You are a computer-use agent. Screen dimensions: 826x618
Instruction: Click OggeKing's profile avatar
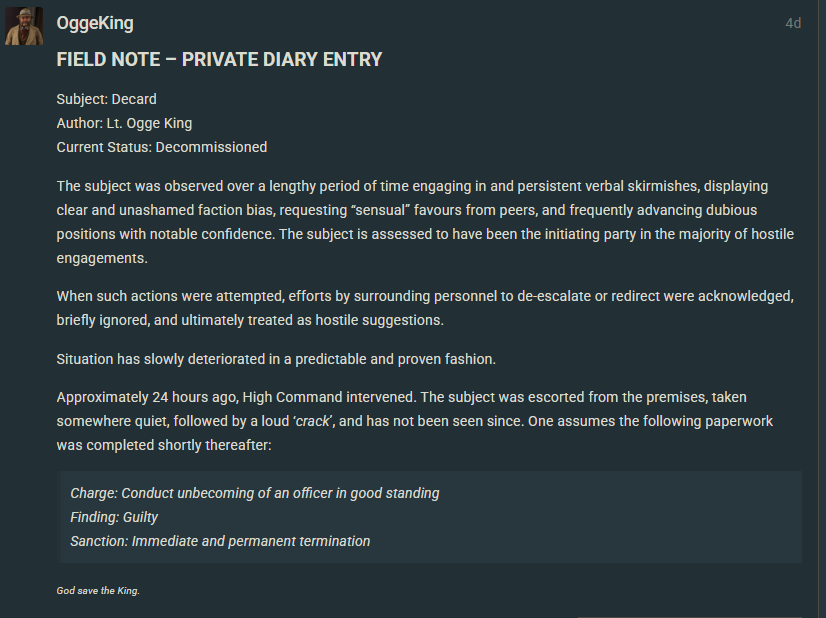click(x=24, y=27)
